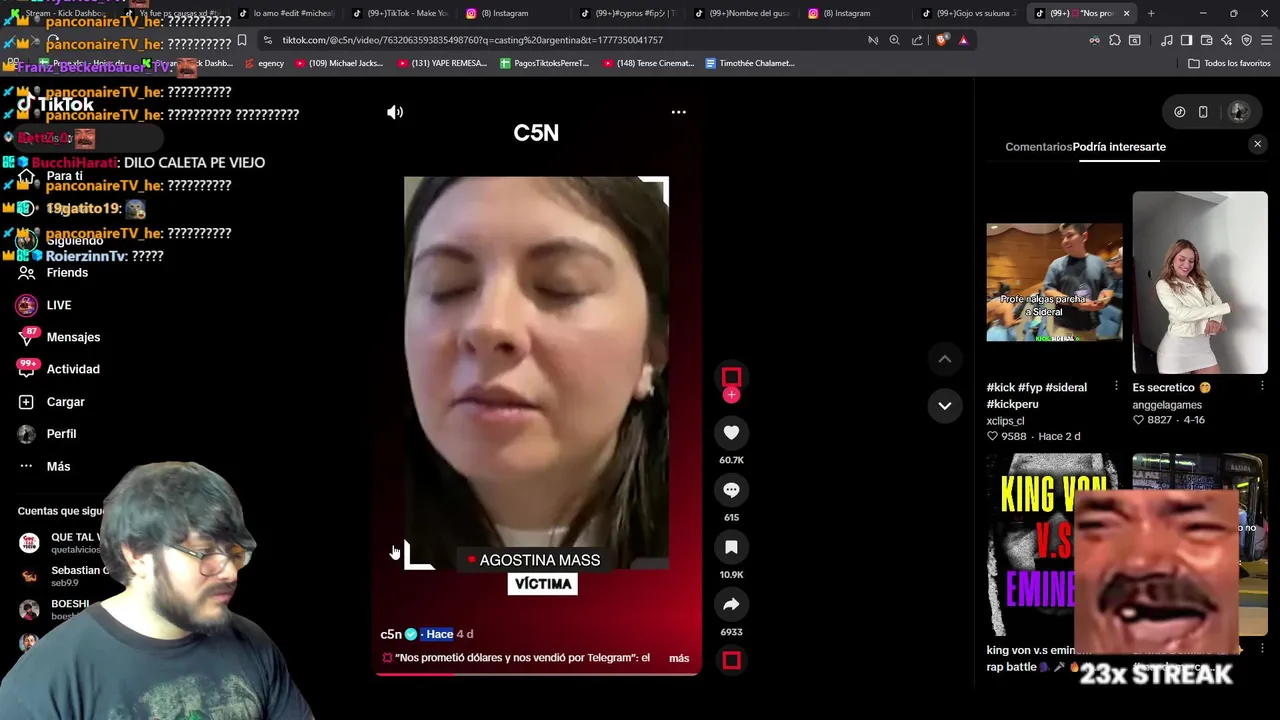
Task: Go to next video with down chevron
Action: [x=944, y=405]
